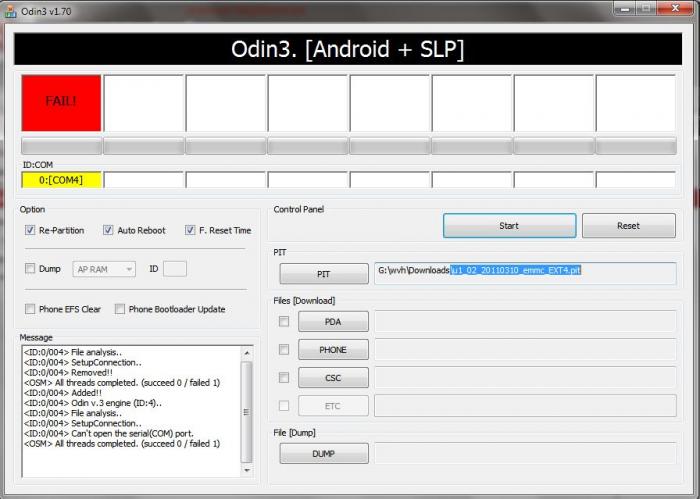Click the CSC file path field
This screenshot has width=700, height=499.
[x=525, y=378]
